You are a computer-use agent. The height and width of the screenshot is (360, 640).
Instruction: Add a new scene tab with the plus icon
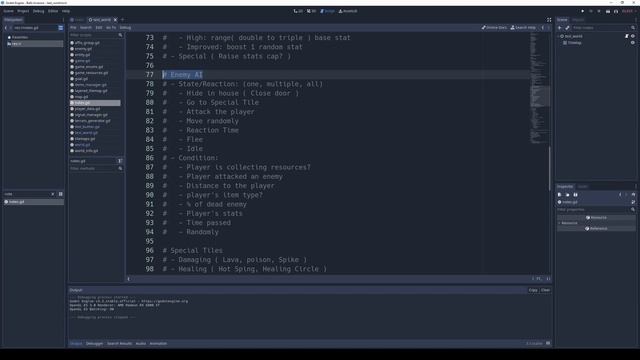tap(122, 20)
